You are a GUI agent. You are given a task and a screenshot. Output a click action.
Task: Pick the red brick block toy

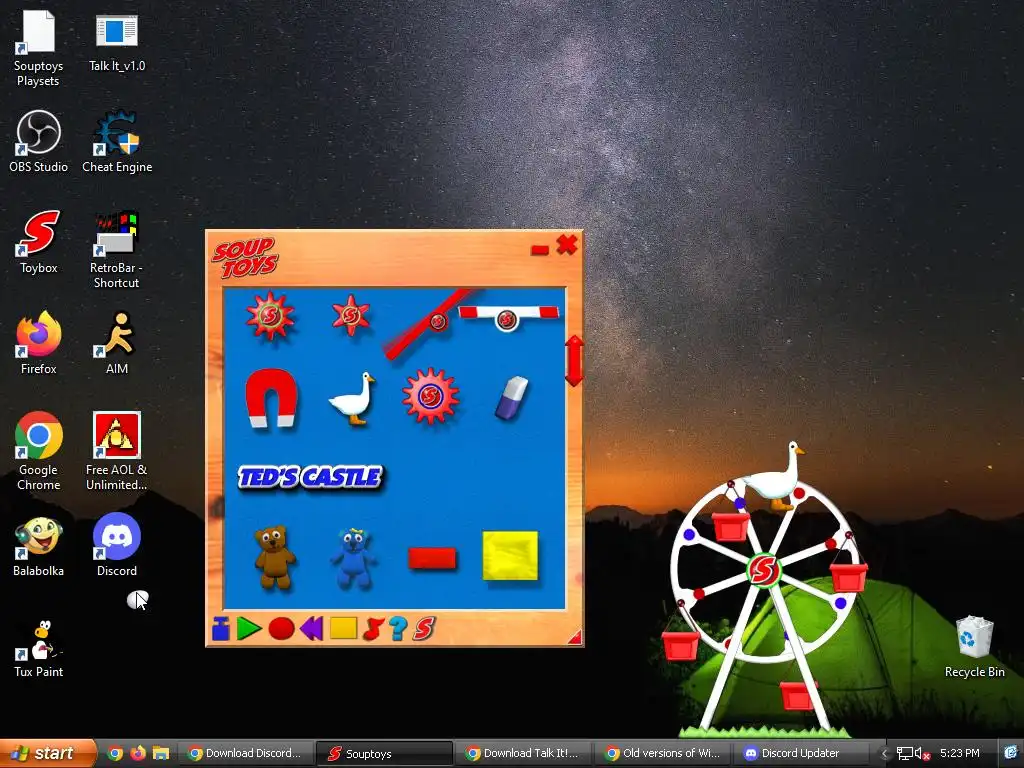point(432,558)
